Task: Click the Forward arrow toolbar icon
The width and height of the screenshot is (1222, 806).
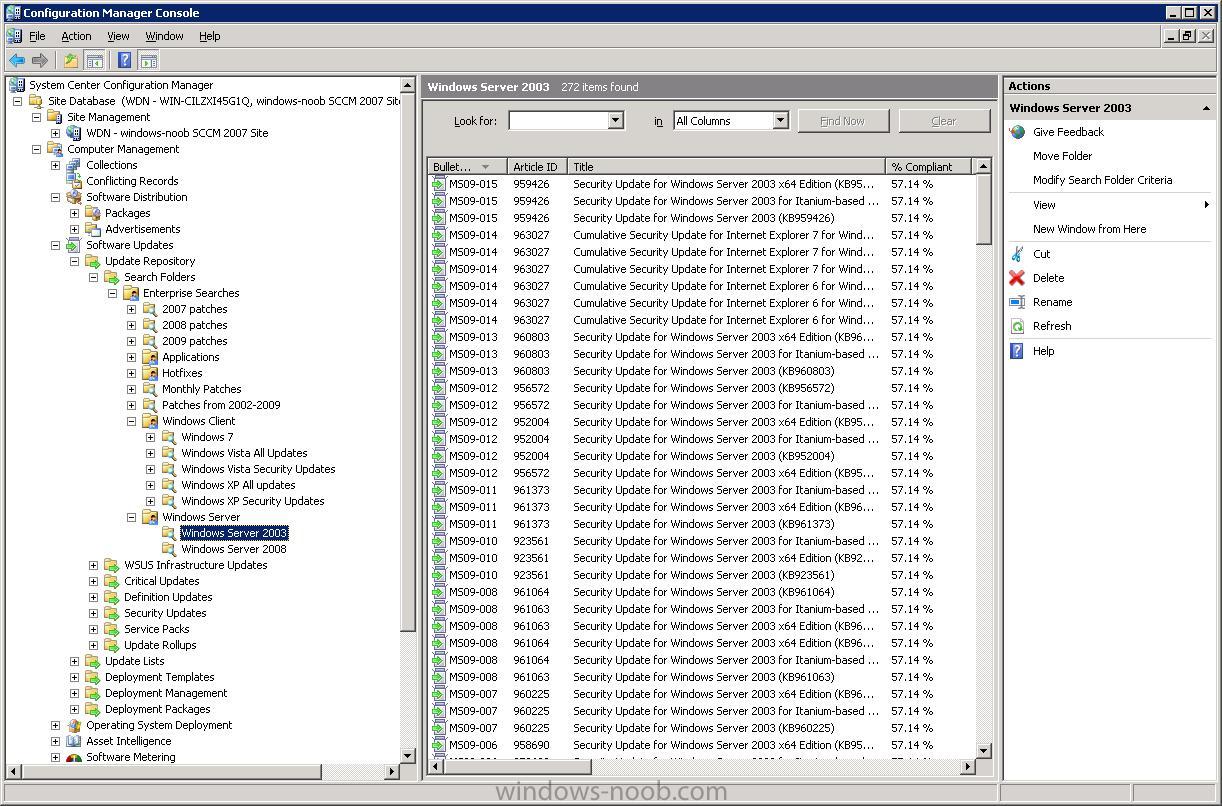Action: 40,61
